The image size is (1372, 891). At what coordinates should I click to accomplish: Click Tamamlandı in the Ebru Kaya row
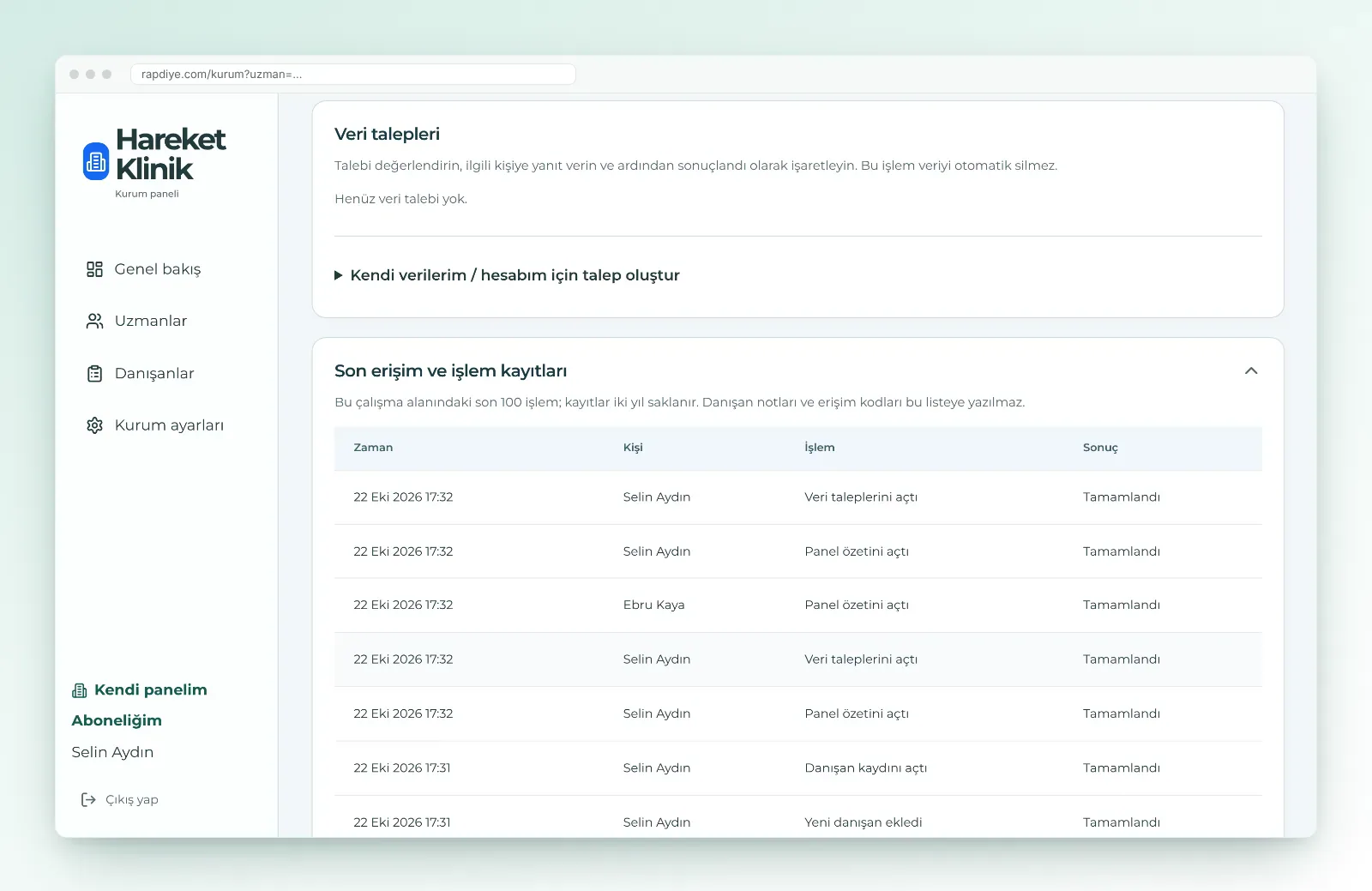point(1122,605)
